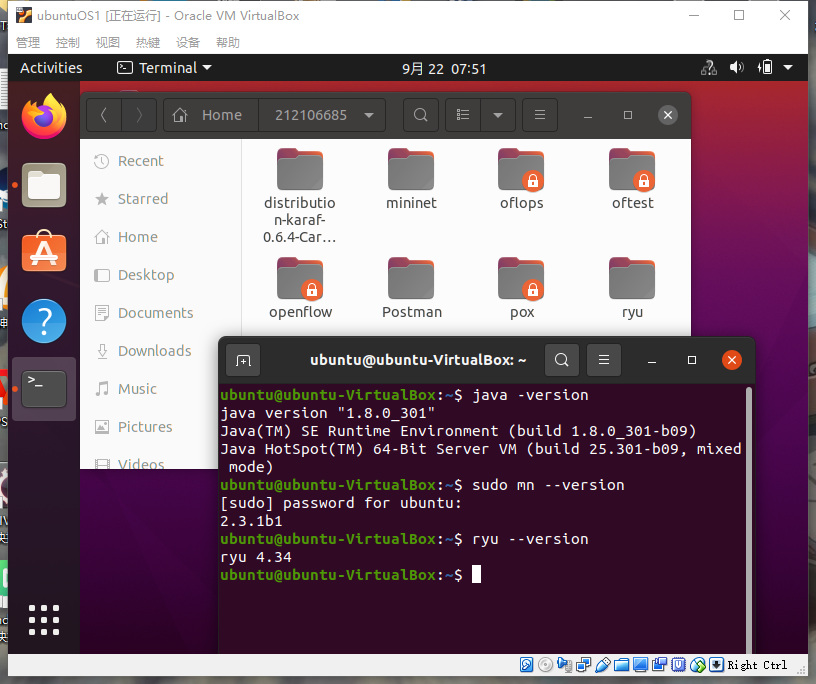
Task: Select the Postman folder
Action: [x=412, y=288]
